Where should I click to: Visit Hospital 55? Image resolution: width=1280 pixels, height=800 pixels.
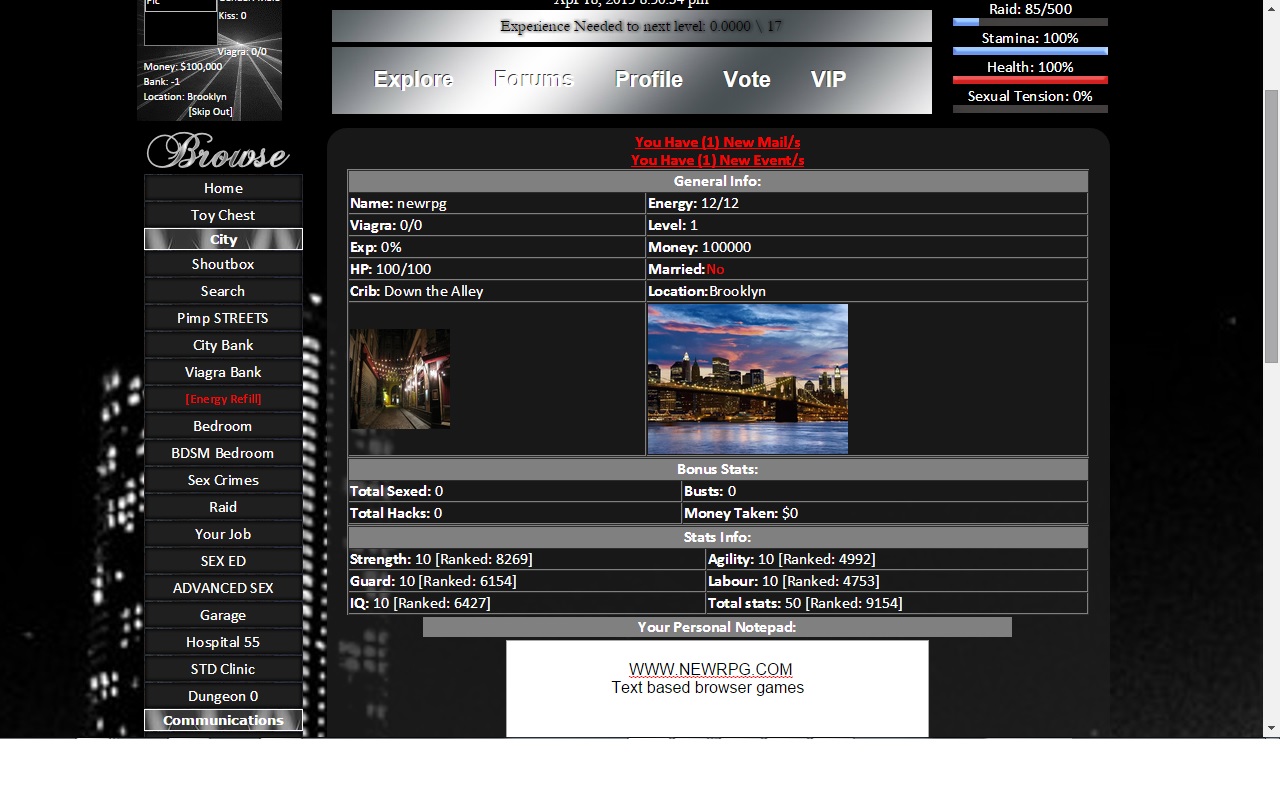tap(223, 642)
